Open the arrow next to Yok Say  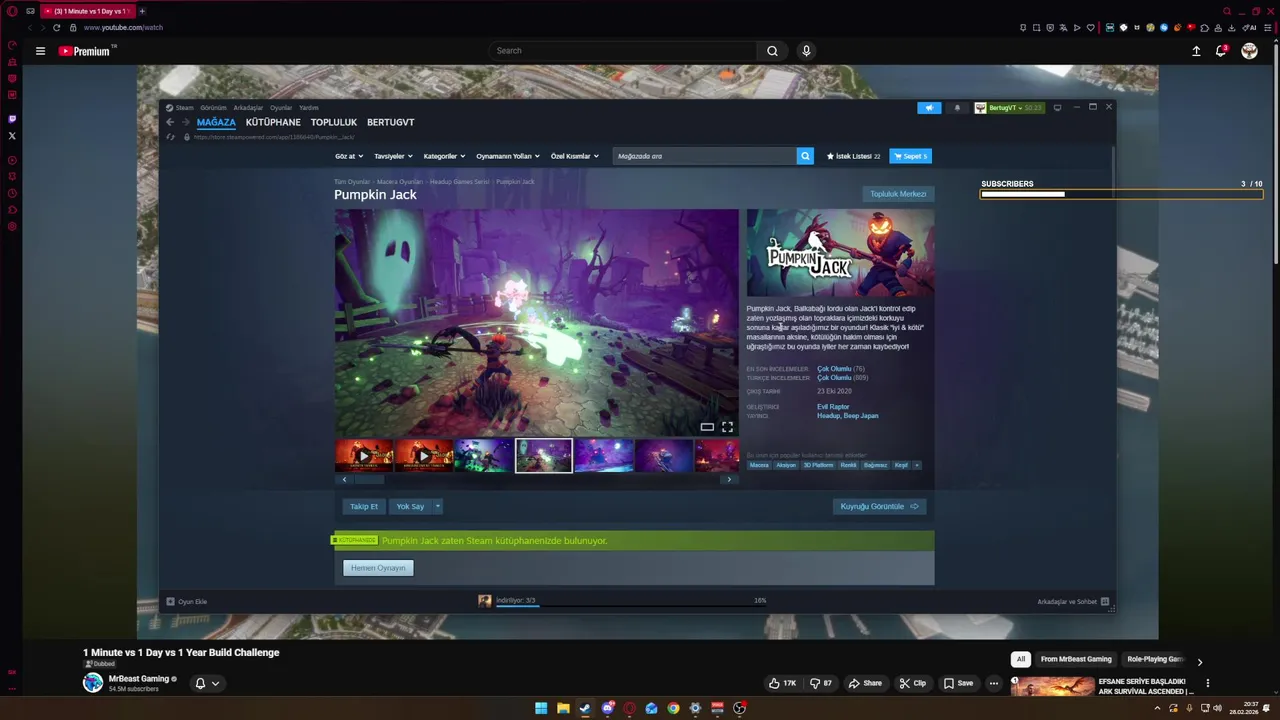point(437,507)
